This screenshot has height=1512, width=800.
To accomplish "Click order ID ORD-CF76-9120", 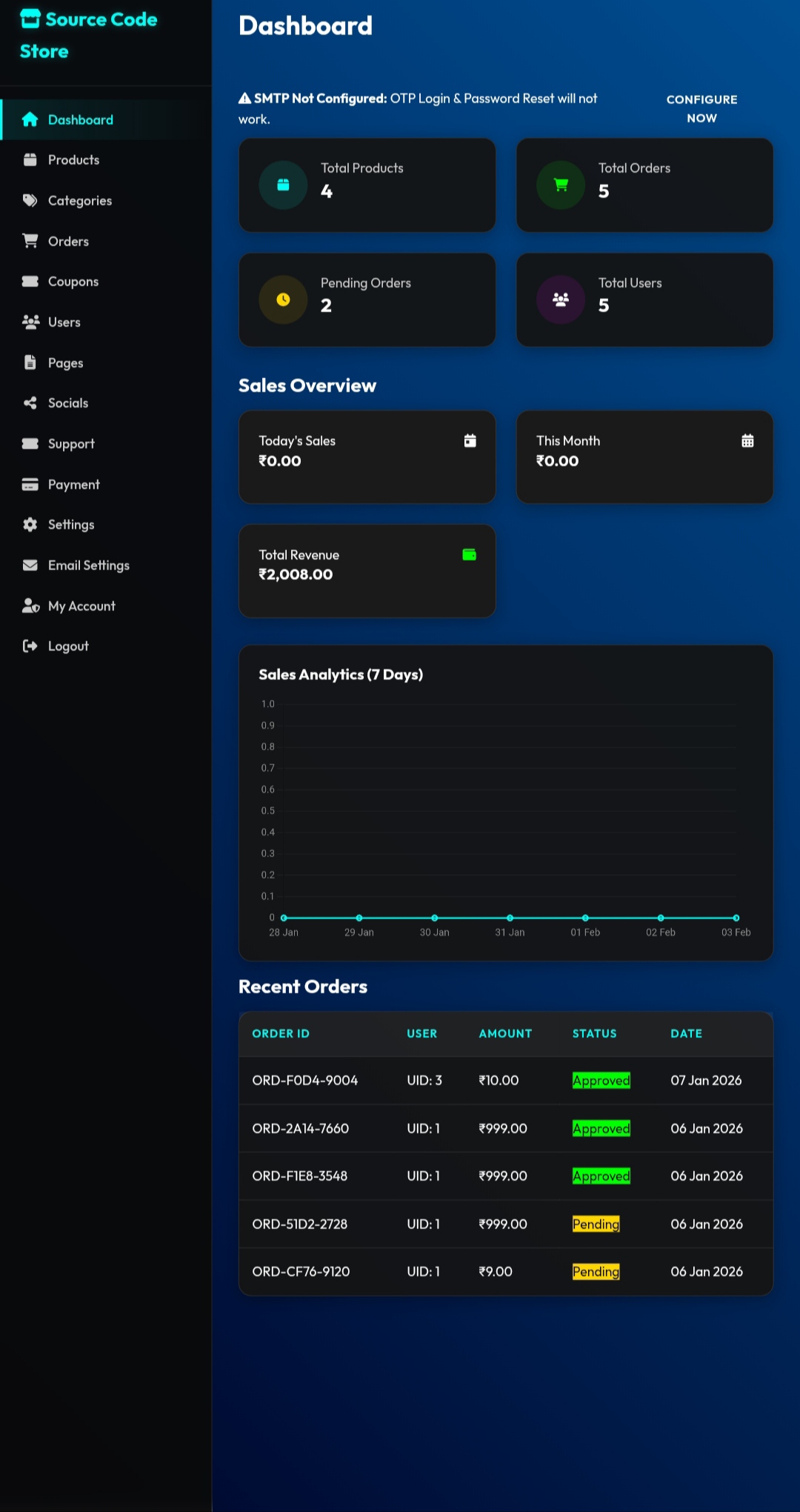I will (301, 1271).
